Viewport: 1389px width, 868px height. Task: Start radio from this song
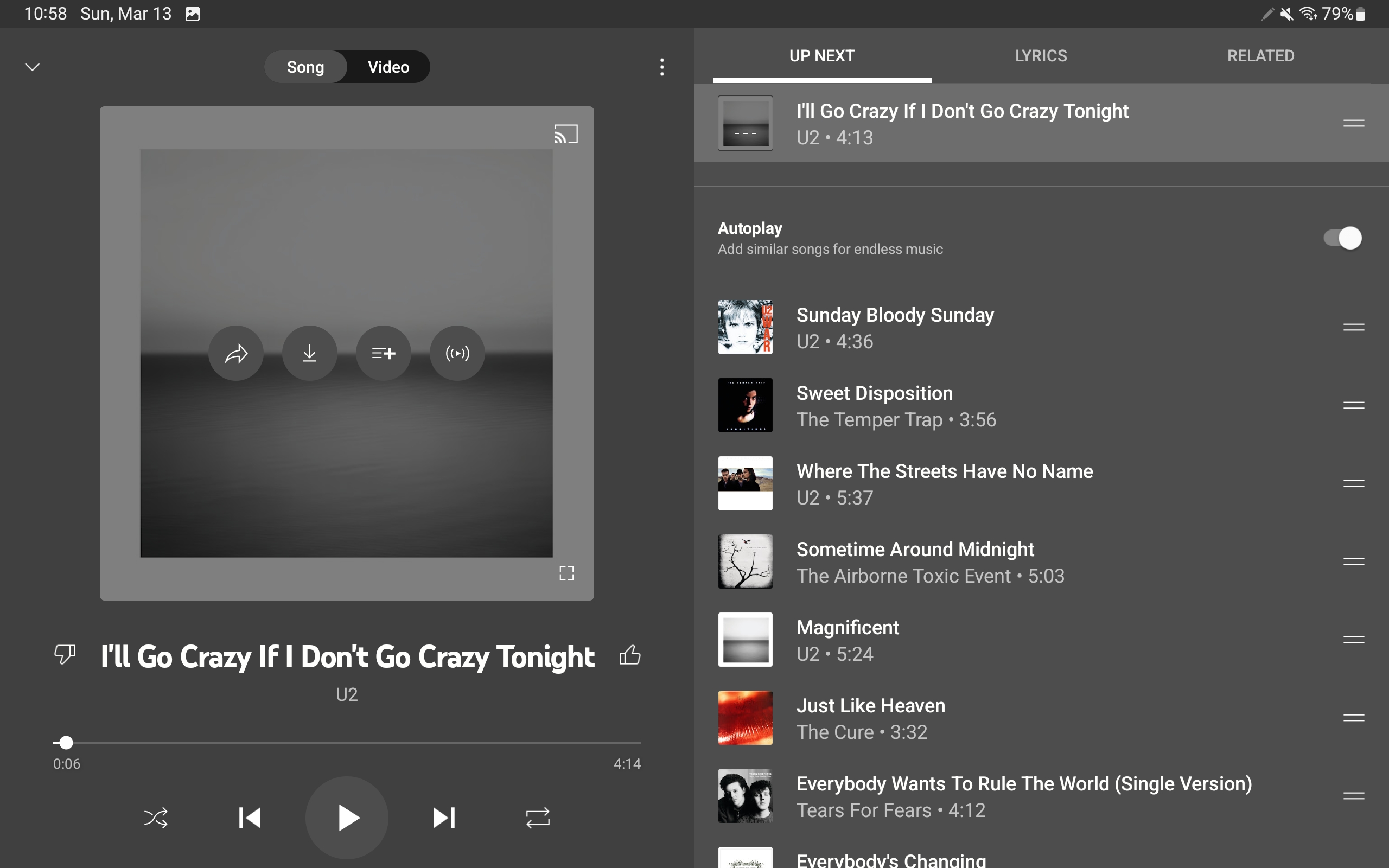[457, 353]
